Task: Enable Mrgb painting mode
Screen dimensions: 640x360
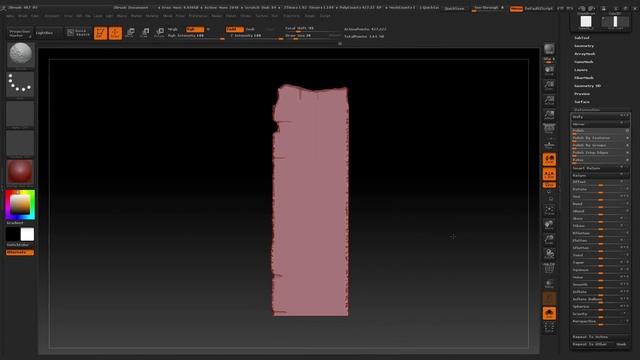Action: point(173,29)
